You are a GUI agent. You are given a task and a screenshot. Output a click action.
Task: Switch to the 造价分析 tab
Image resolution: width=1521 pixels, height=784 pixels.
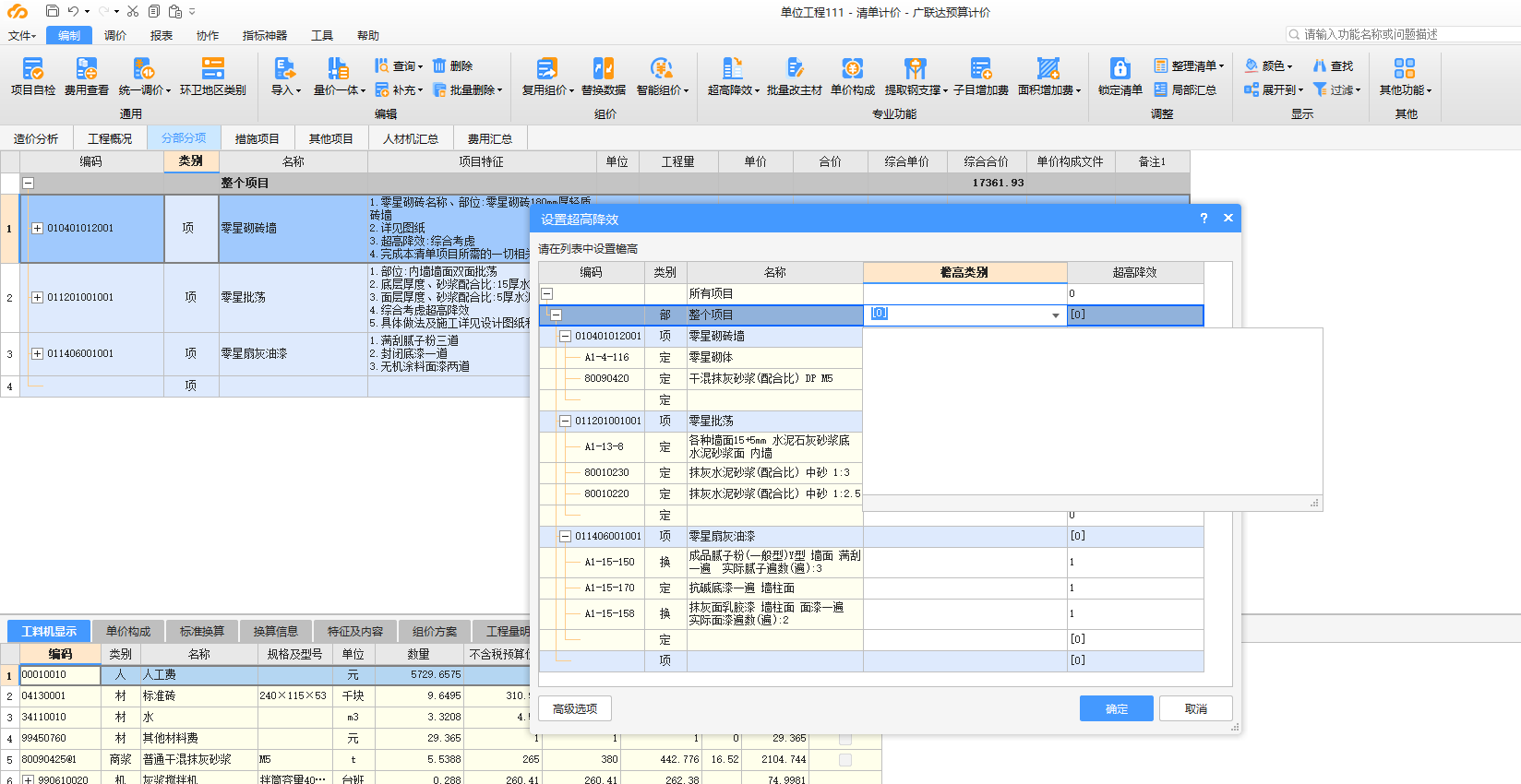click(36, 138)
